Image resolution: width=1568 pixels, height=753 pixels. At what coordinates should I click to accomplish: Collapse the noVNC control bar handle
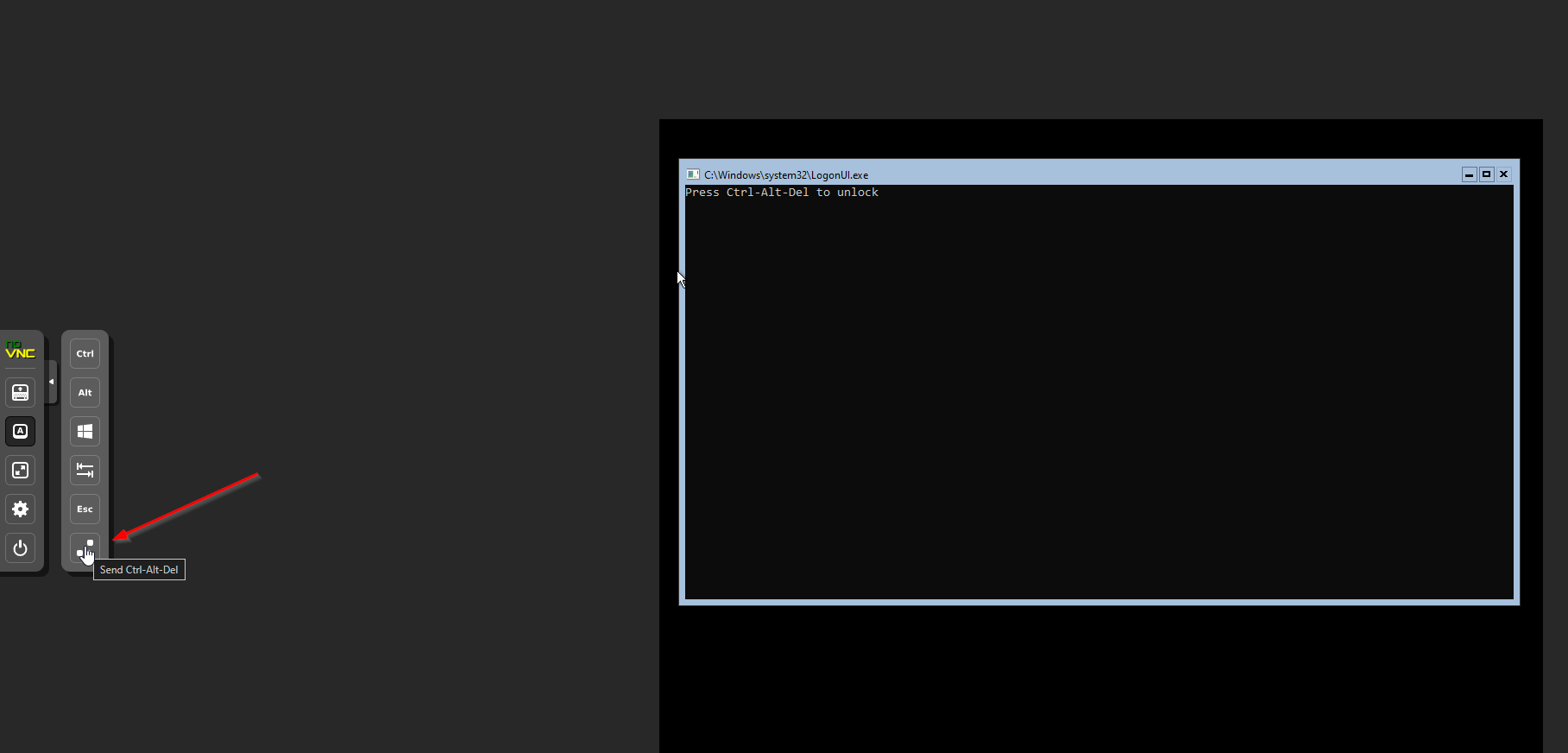pos(52,382)
